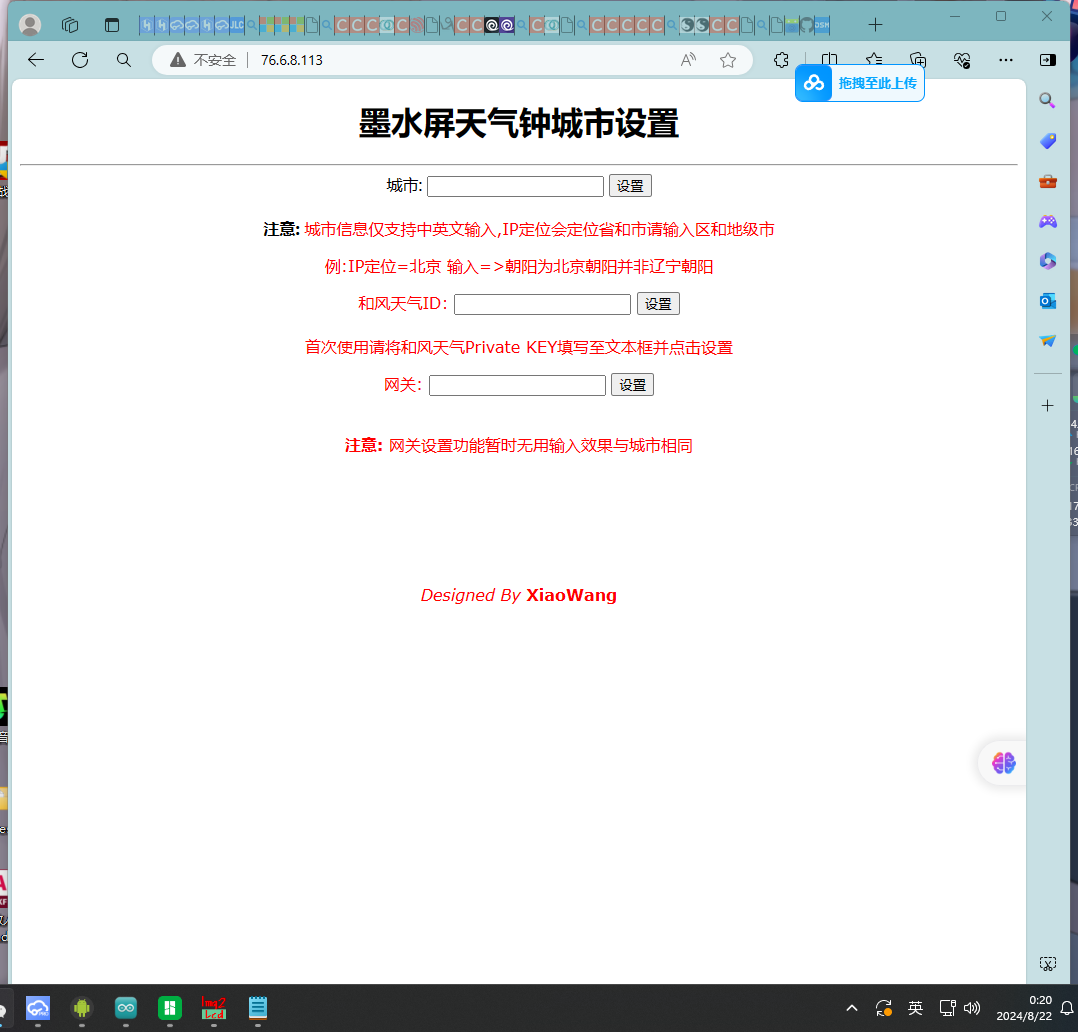Add this page to favorites with star icon

[728, 60]
